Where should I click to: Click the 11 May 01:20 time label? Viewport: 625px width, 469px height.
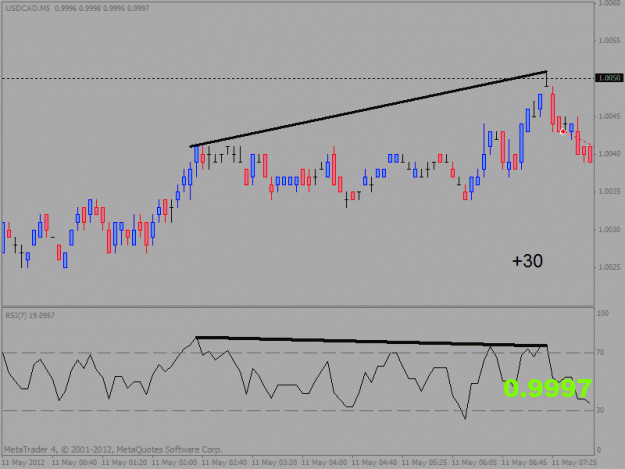pos(124,463)
